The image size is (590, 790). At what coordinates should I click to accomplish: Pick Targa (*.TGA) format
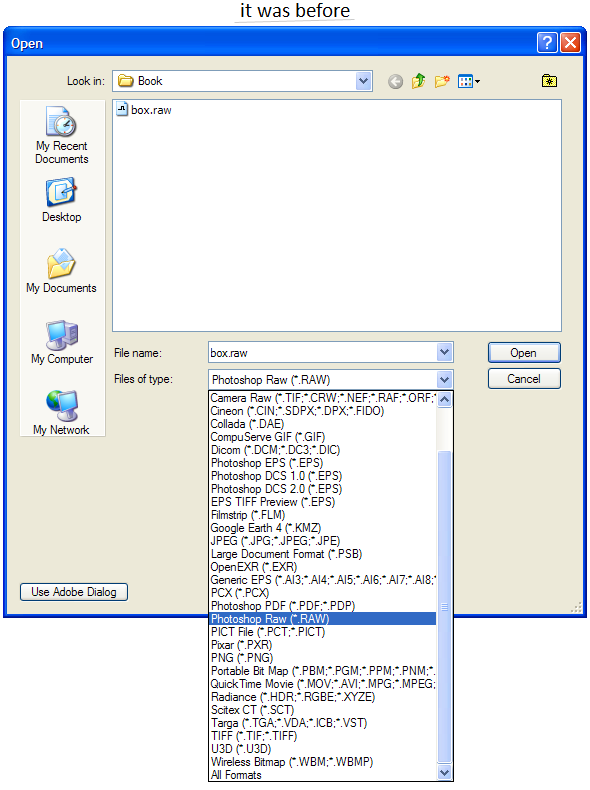pos(322,723)
